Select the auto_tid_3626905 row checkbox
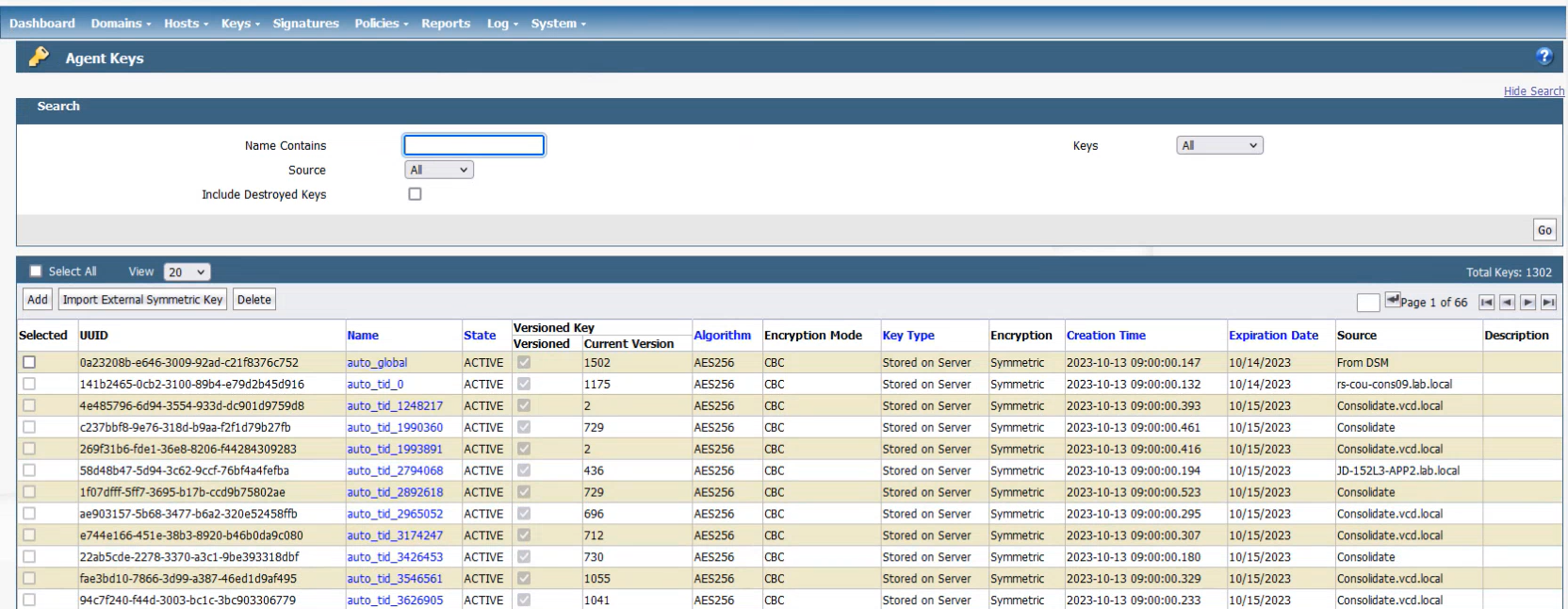Viewport: 1568px width, 609px height. 29,600
